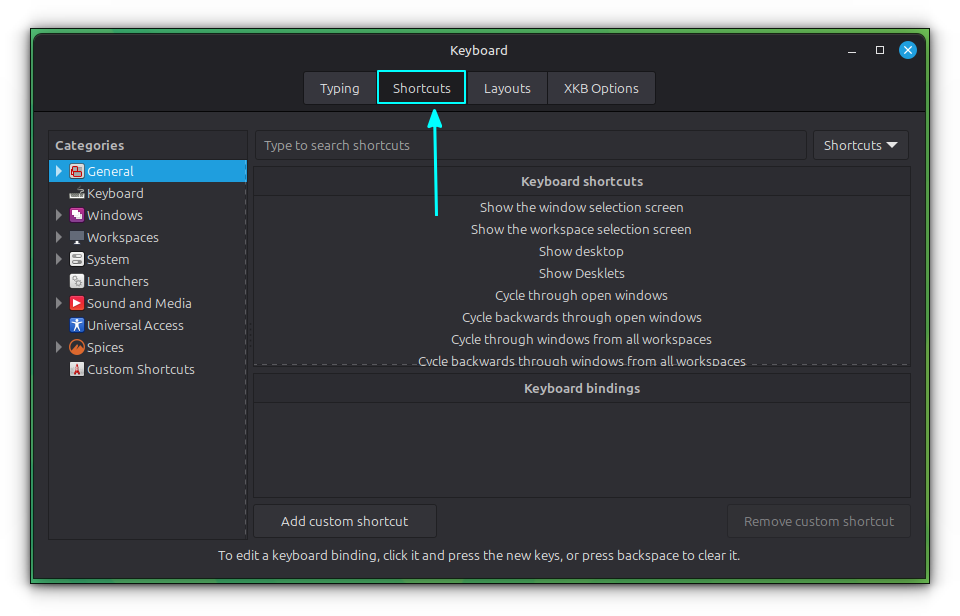Image resolution: width=960 pixels, height=616 pixels.
Task: Open the Launchers category via its icon
Action: [x=76, y=281]
